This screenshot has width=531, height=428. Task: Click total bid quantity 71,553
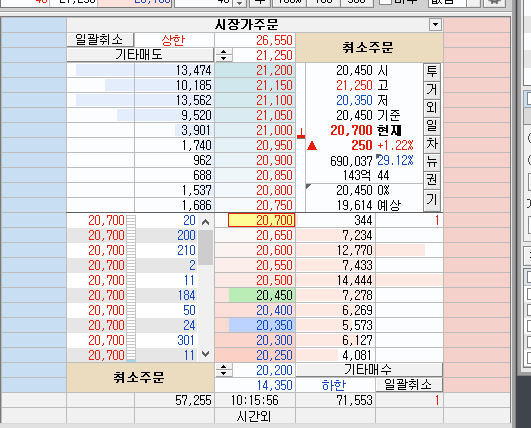point(336,400)
